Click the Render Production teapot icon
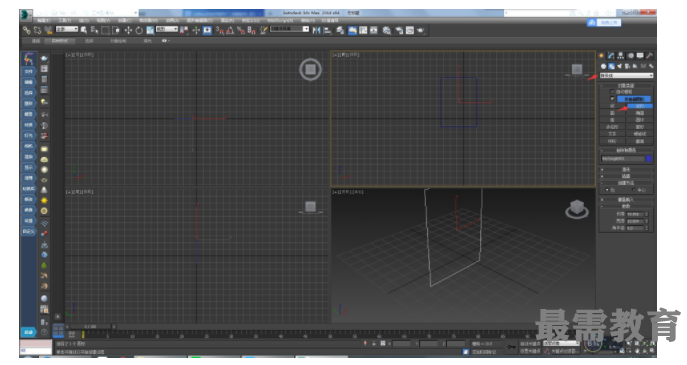Image resolution: width=687 pixels, height=365 pixels. tap(421, 30)
